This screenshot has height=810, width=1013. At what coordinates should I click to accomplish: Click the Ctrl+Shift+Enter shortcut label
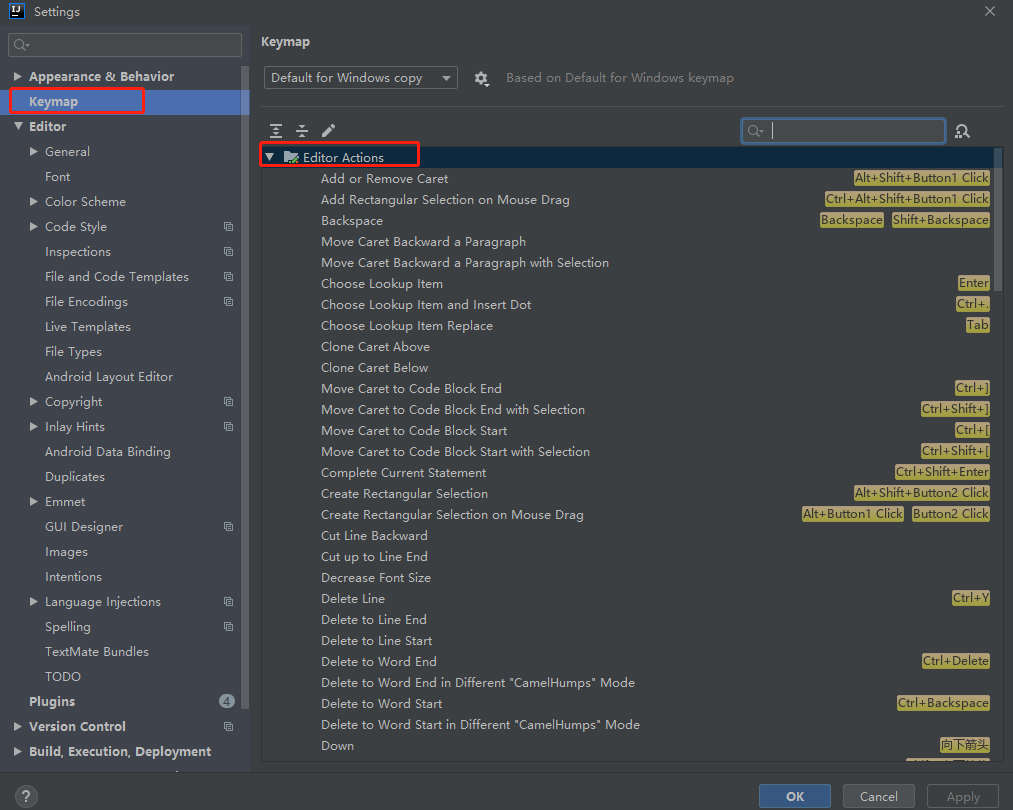[x=942, y=472]
